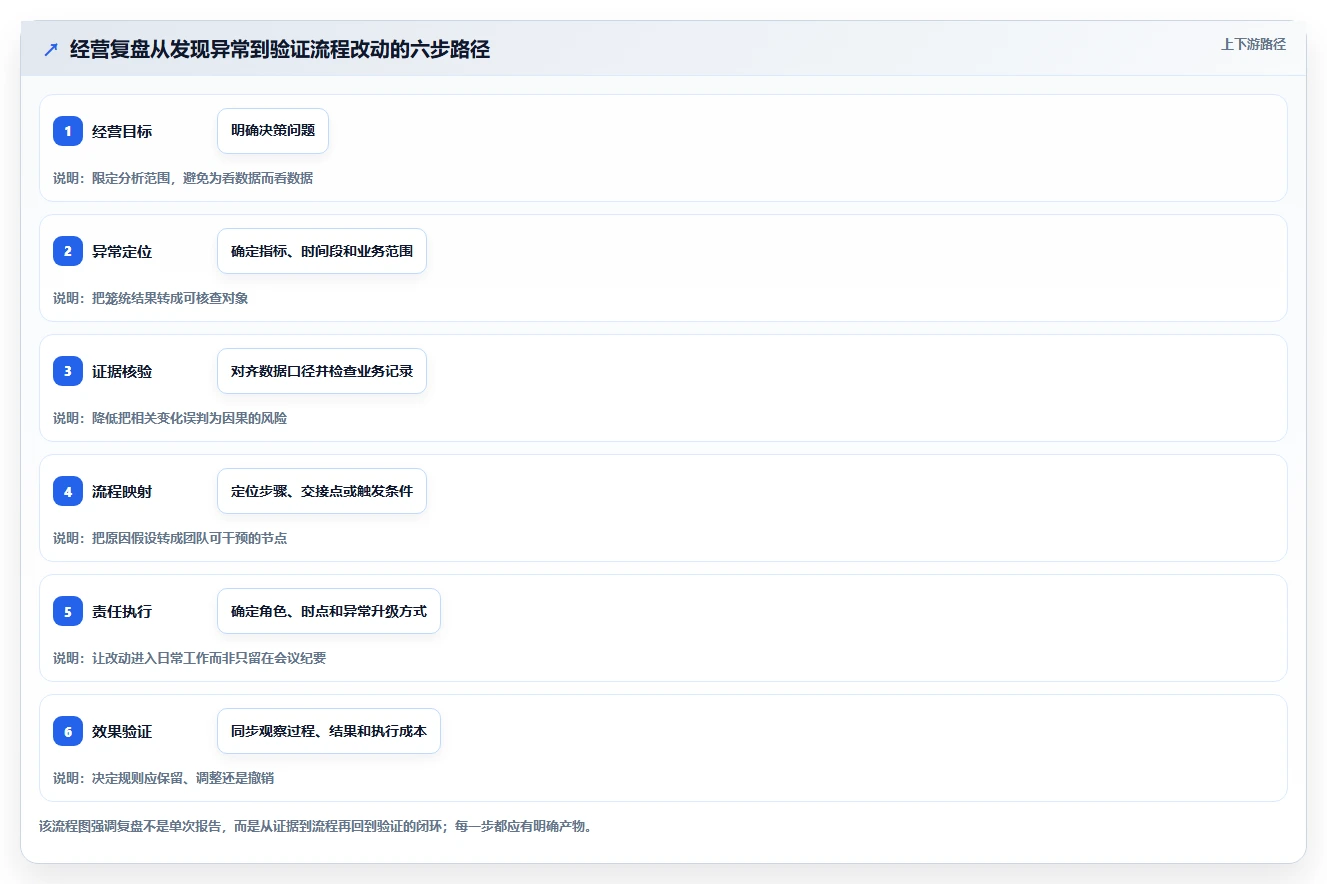
Task: Select step number 6 badge
Action: coord(68,731)
